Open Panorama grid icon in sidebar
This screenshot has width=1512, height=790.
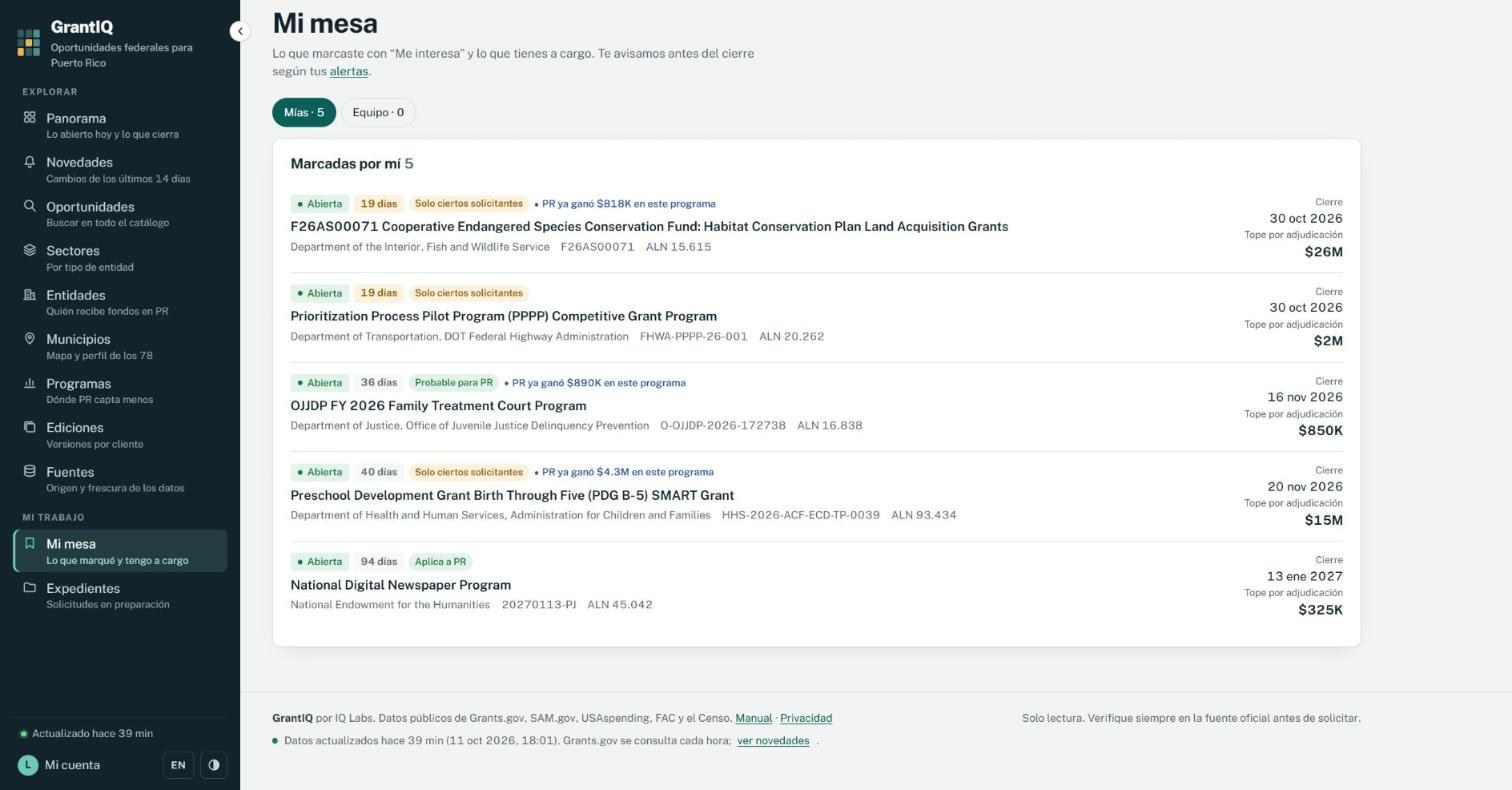click(30, 117)
